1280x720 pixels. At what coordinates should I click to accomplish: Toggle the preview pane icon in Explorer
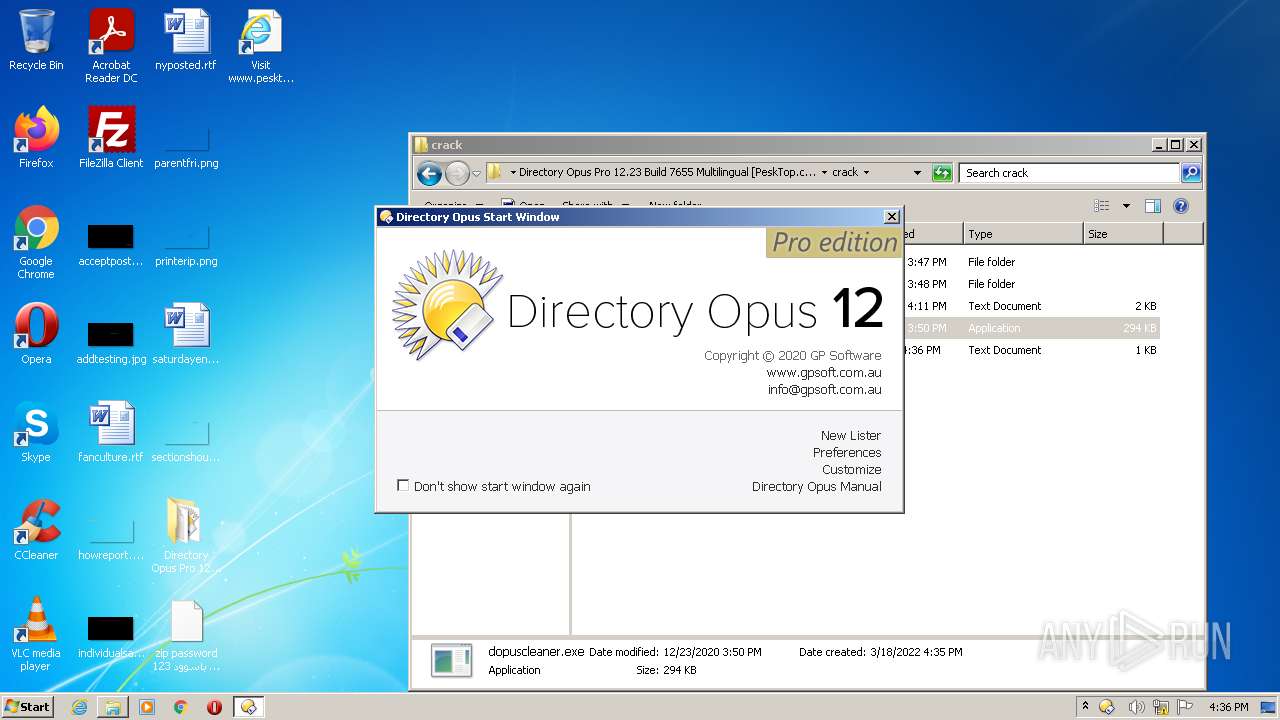(x=1152, y=206)
